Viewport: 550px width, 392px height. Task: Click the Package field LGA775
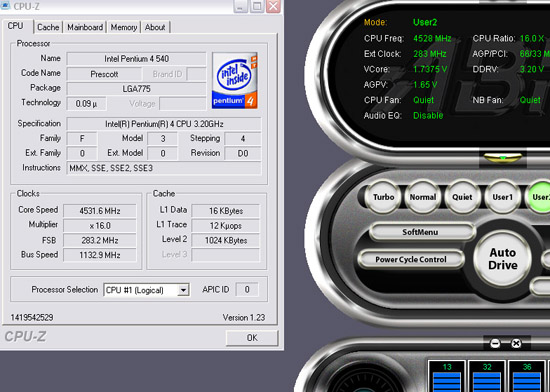coord(136,89)
